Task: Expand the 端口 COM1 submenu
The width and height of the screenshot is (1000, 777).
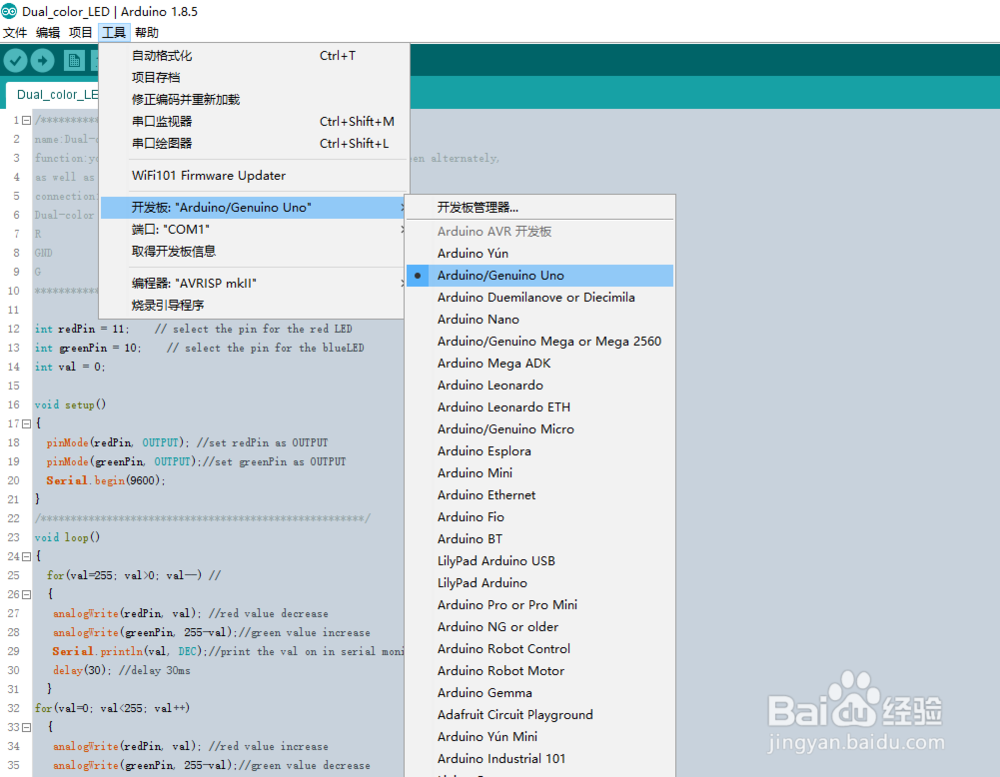Action: click(253, 229)
